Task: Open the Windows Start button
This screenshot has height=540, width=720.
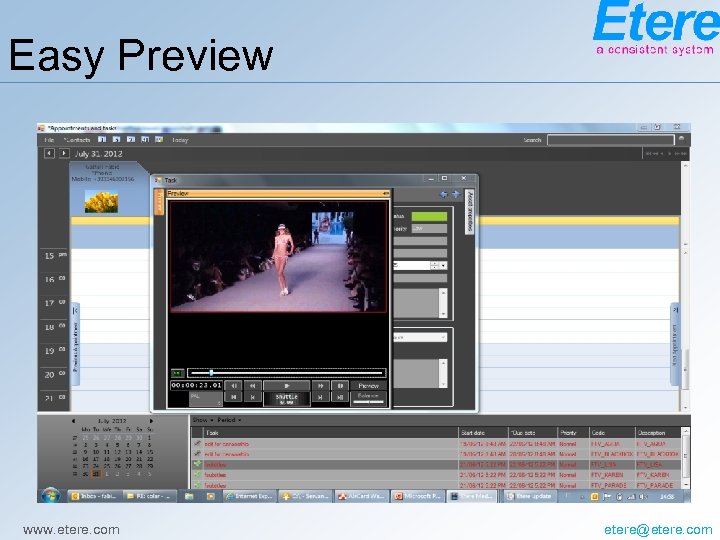Action: click(x=50, y=496)
